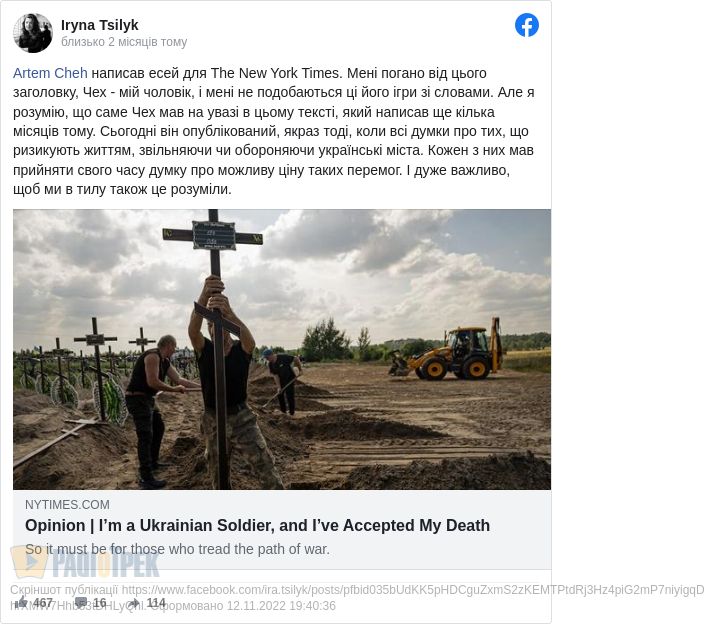Click the post body text paragraph
The width and height of the screenshot is (720, 624).
point(274,131)
